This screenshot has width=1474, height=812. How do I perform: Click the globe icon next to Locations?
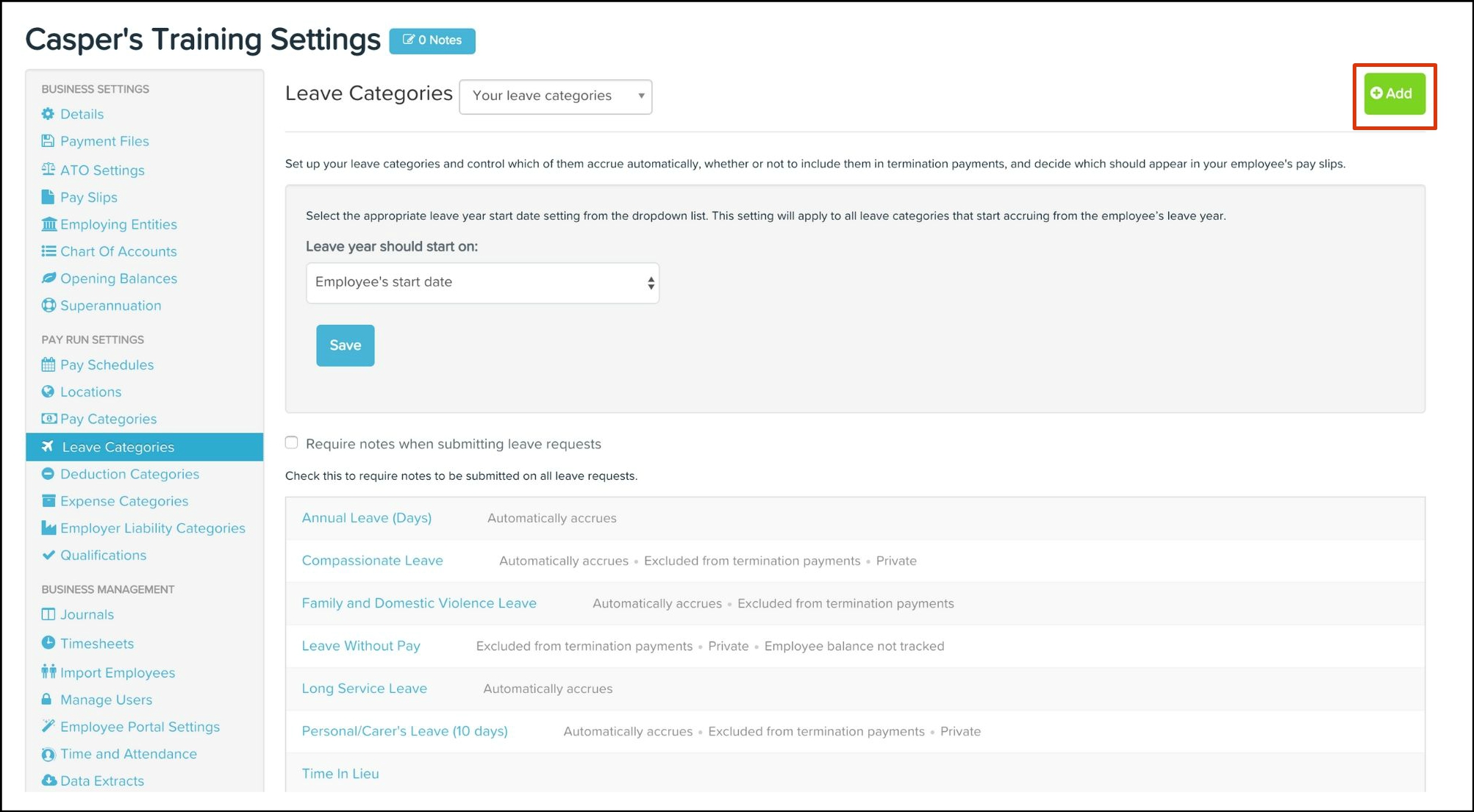(48, 392)
